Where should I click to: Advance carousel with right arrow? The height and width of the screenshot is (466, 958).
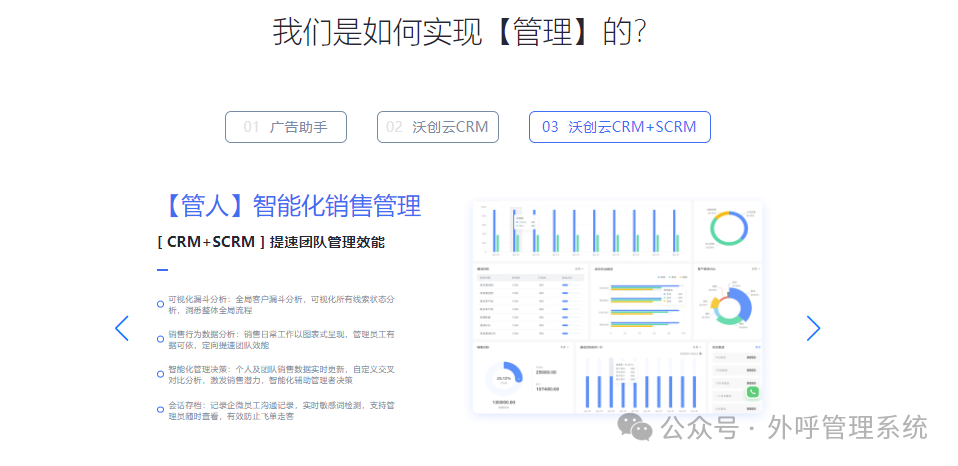tap(813, 329)
